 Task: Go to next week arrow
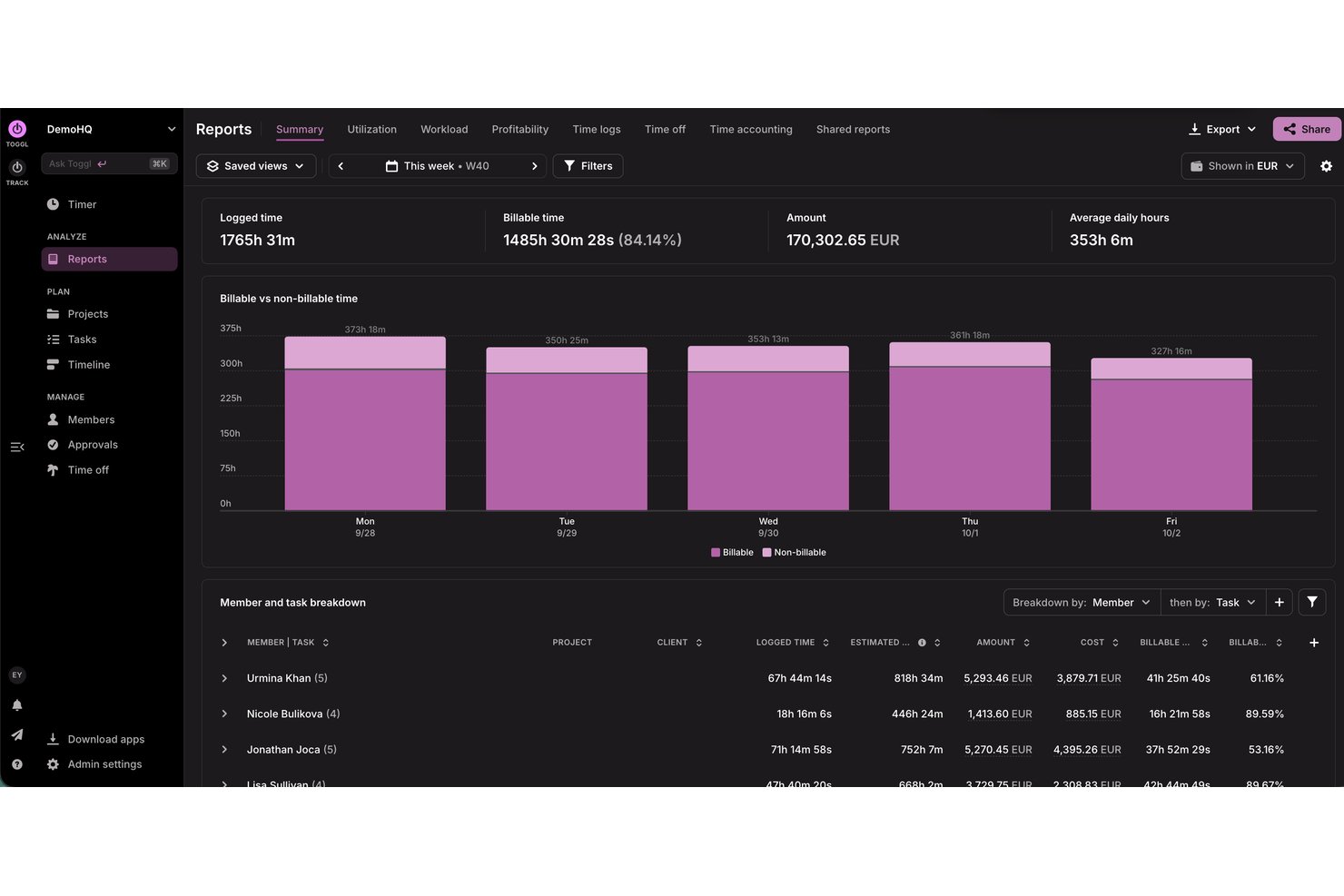[x=534, y=166]
